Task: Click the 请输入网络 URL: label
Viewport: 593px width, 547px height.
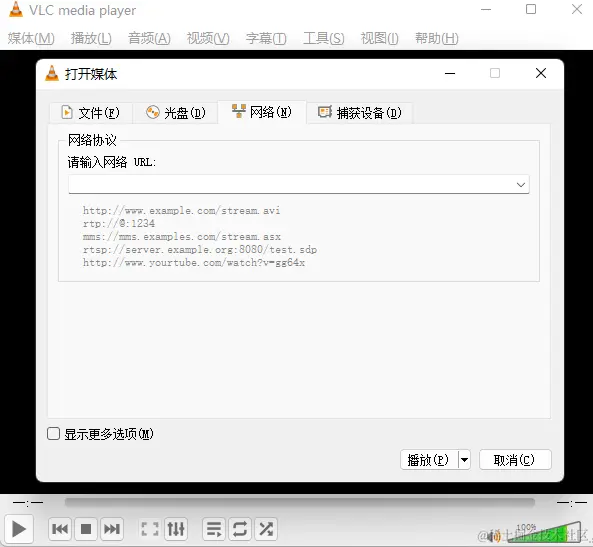Action: pos(112,162)
